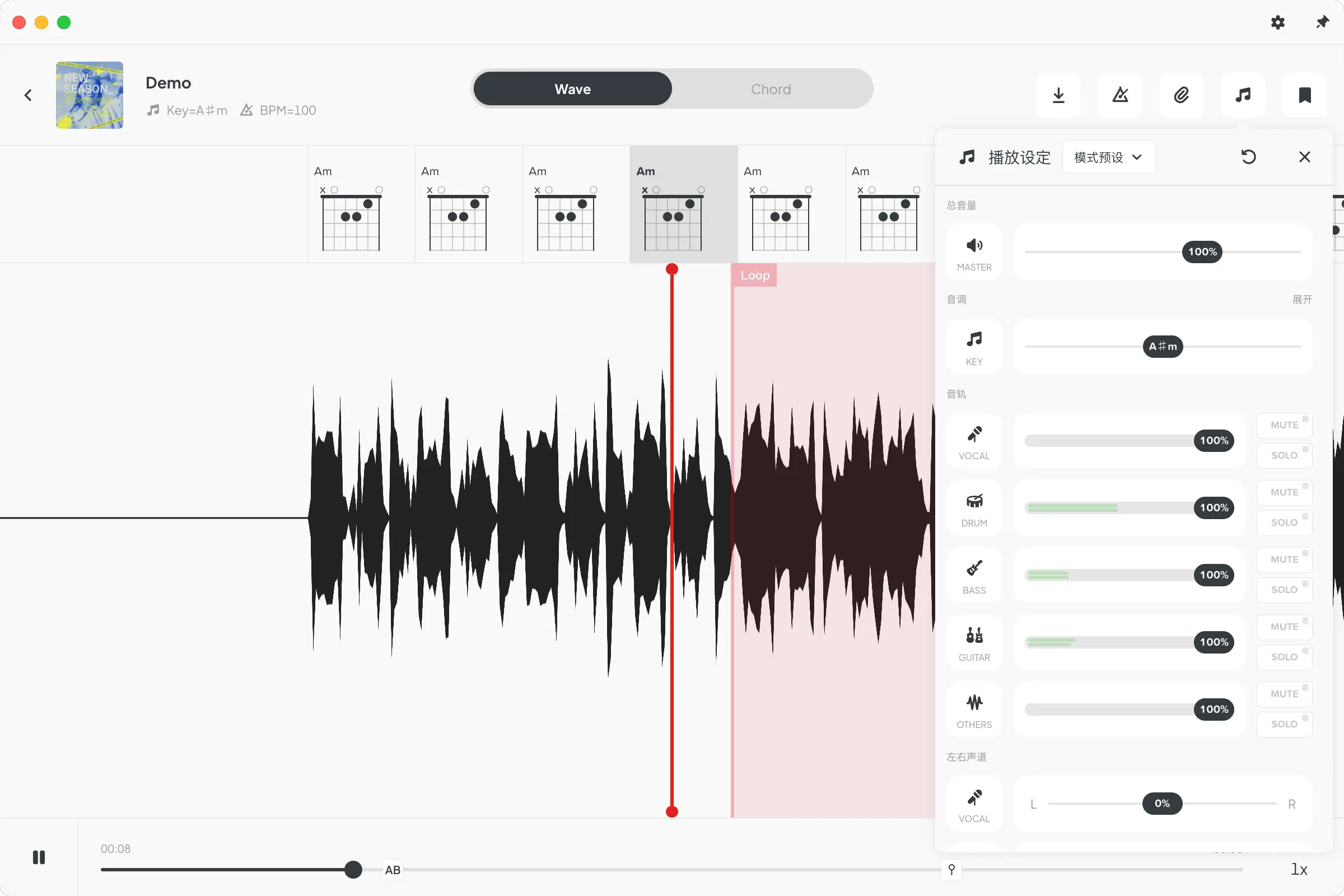Viewport: 1344px width, 896px height.
Task: Click the download icon in toolbar
Action: 1058,95
